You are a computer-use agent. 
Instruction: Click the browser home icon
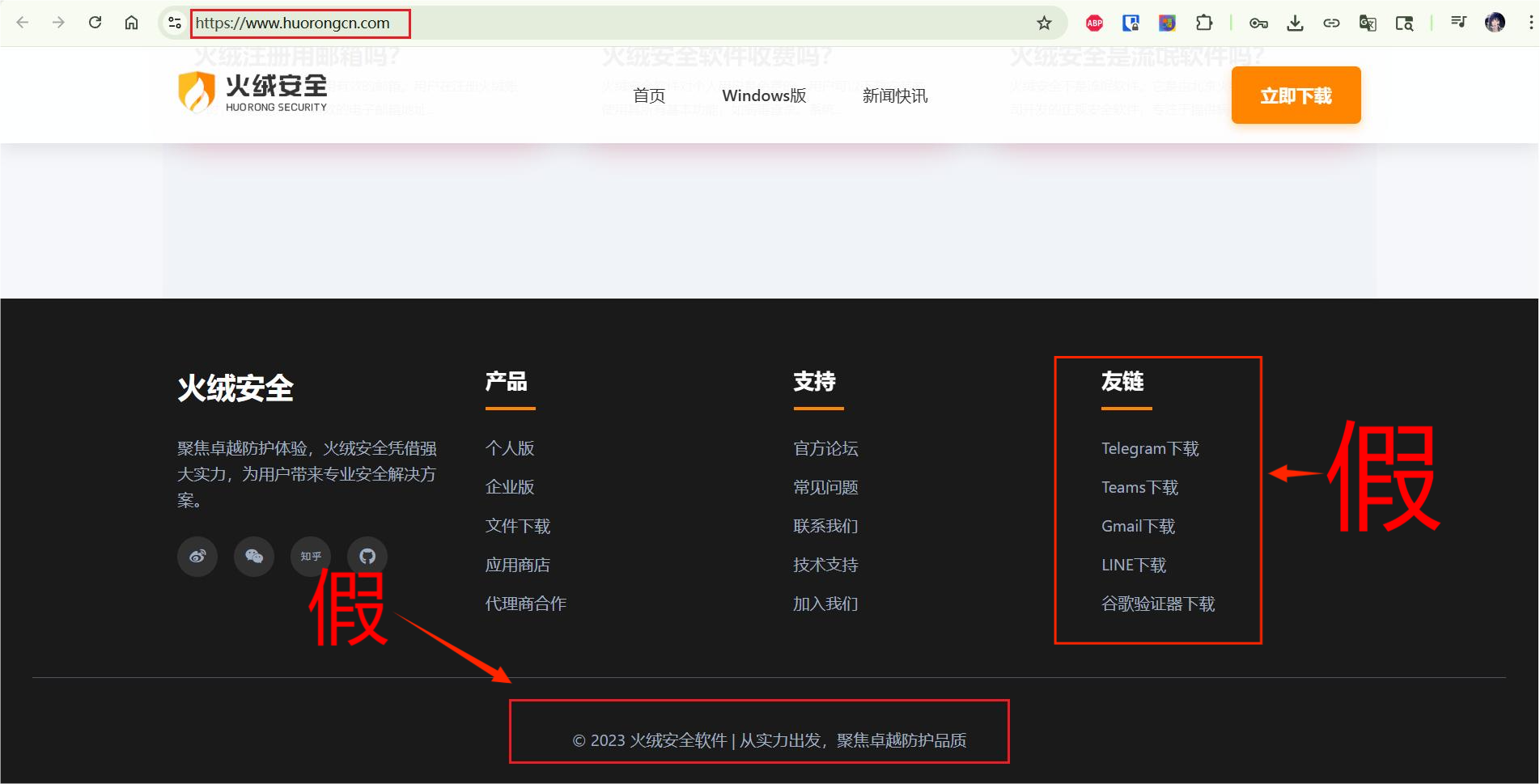(131, 23)
